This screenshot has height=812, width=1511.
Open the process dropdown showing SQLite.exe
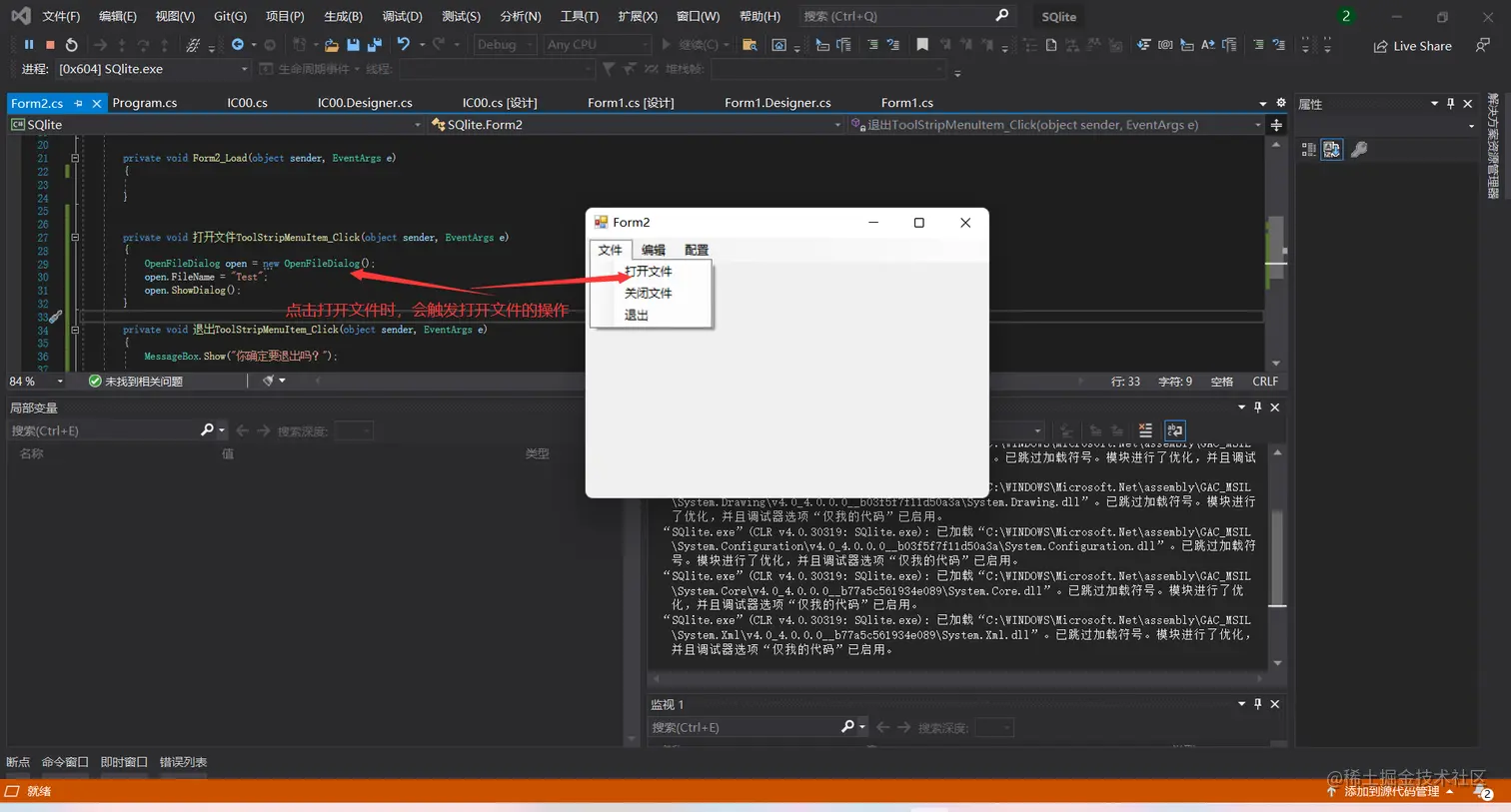click(x=153, y=69)
